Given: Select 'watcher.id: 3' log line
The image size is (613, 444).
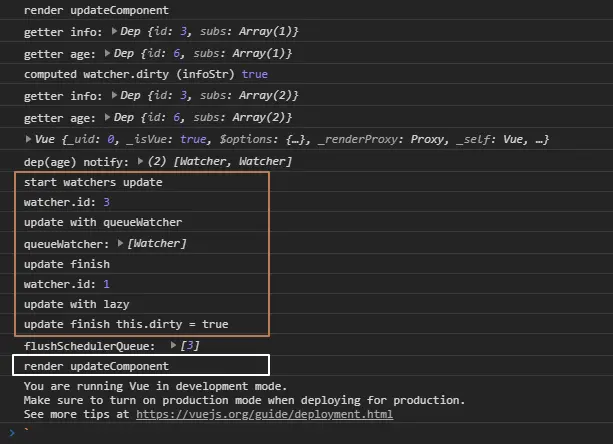Looking at the screenshot, I should pos(67,202).
